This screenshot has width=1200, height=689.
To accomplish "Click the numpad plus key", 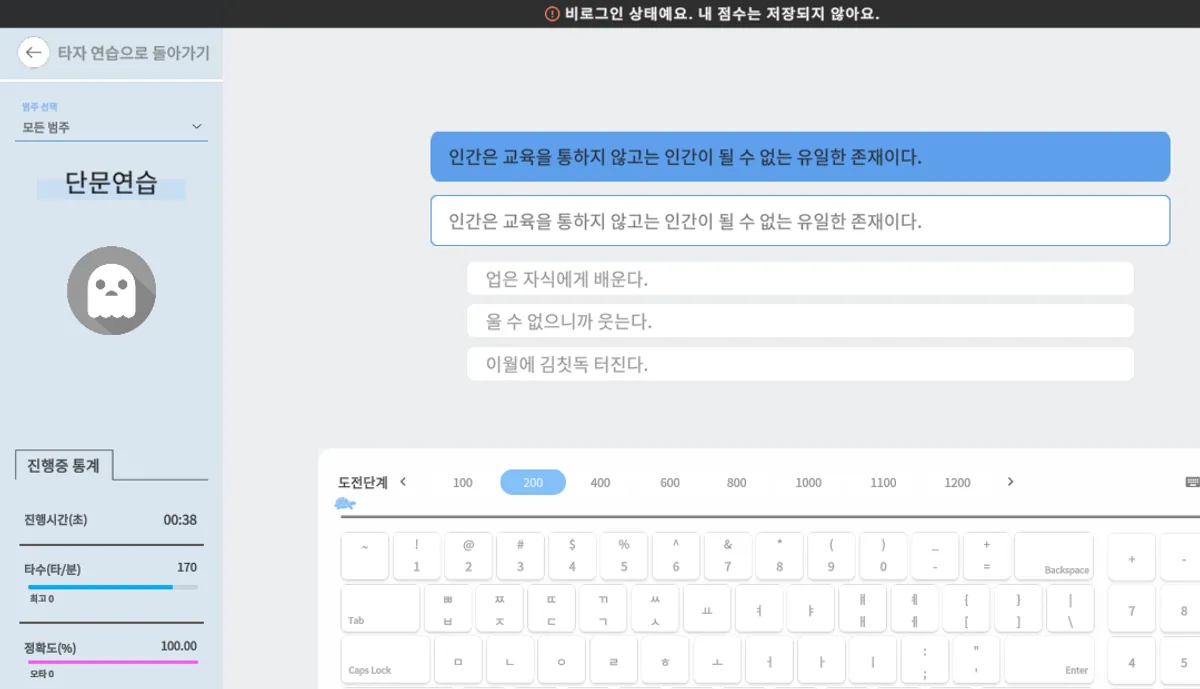I will [1132, 556].
